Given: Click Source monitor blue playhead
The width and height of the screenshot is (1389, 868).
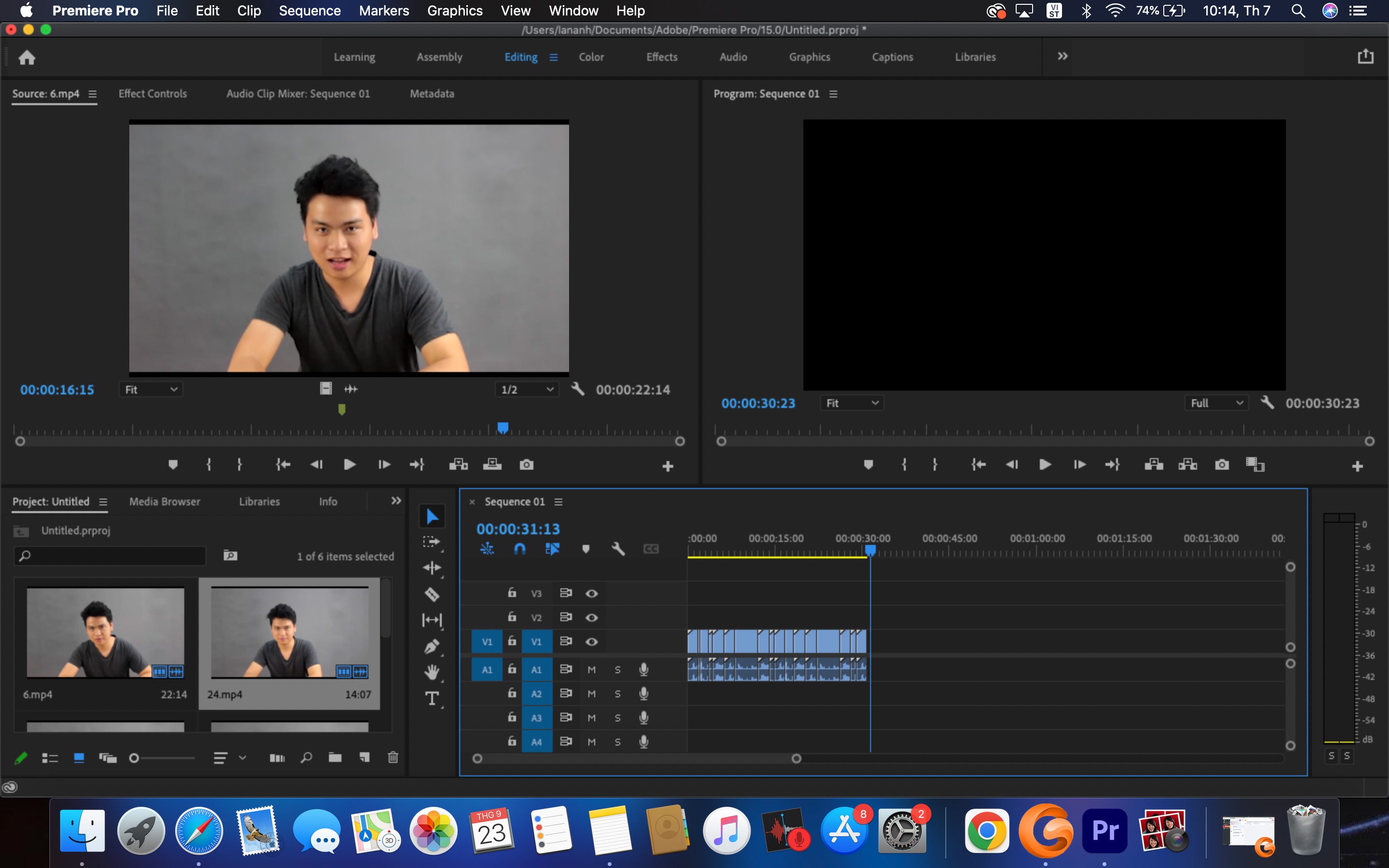Looking at the screenshot, I should click(503, 428).
